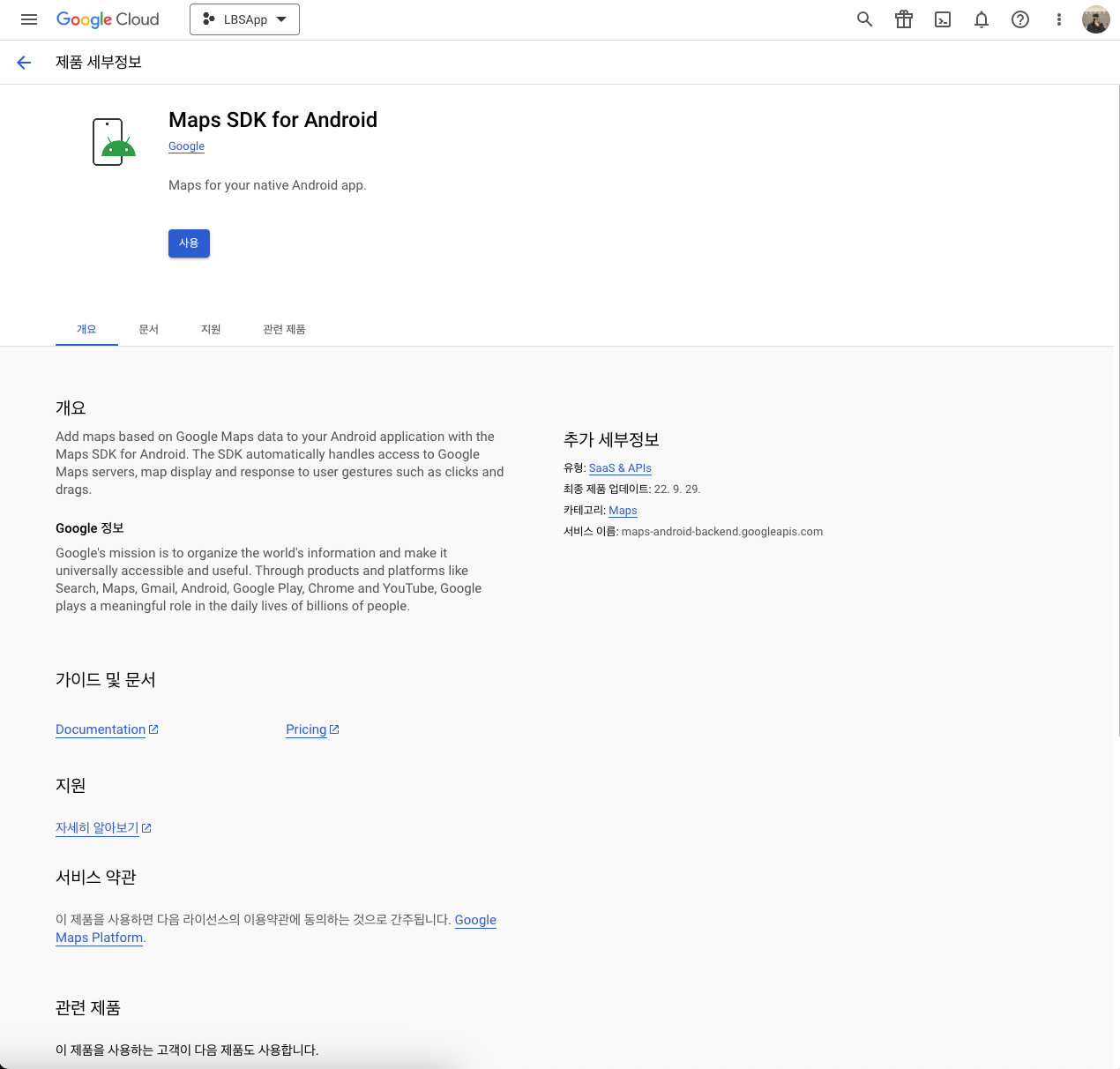Click the 서비스 약관 heading
The width and height of the screenshot is (1120, 1069).
[96, 878]
